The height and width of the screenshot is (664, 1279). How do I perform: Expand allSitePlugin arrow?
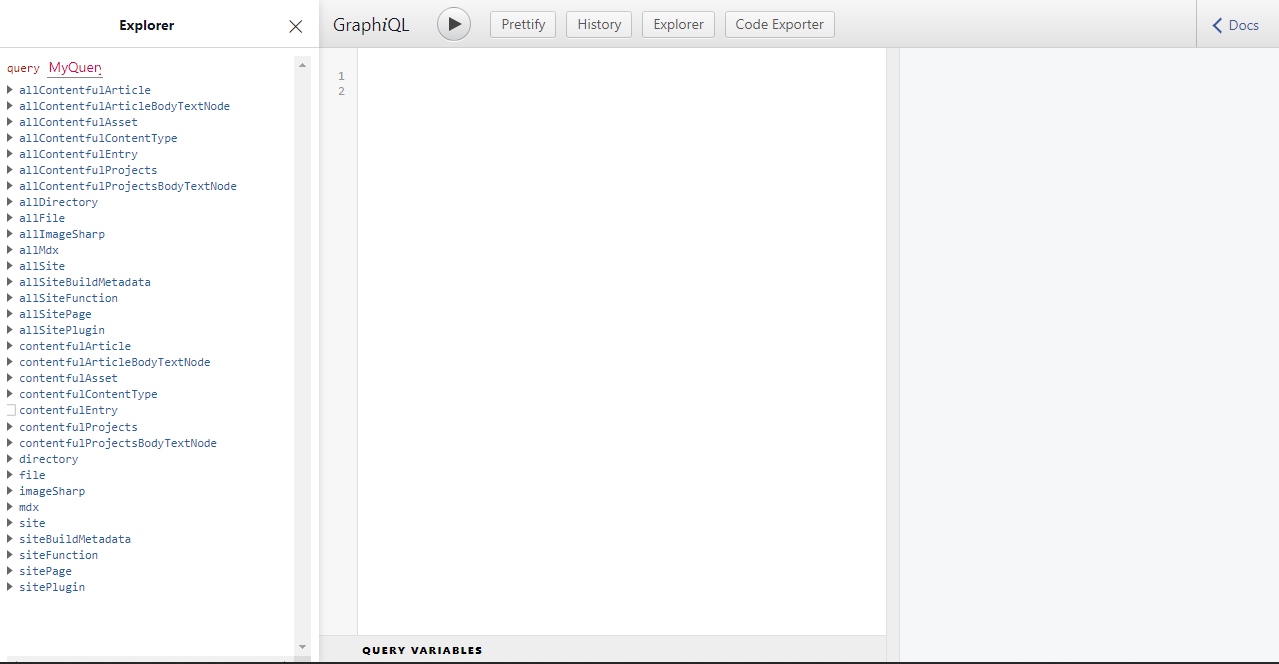coord(10,330)
